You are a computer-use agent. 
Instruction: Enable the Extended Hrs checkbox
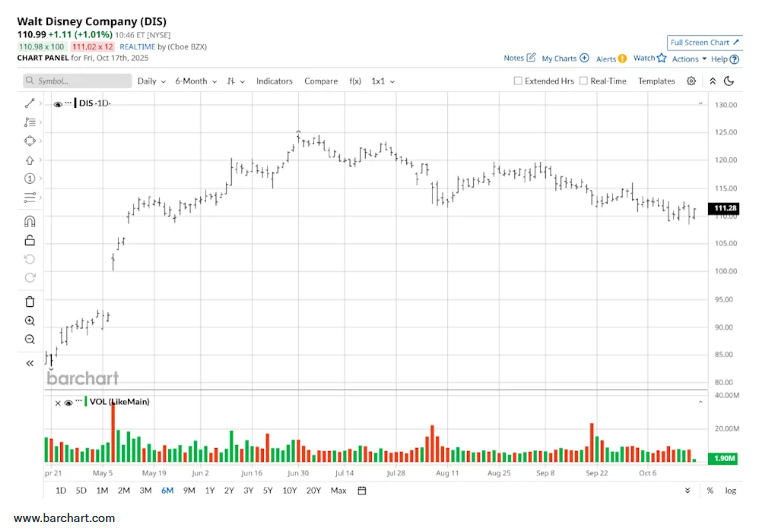[518, 81]
